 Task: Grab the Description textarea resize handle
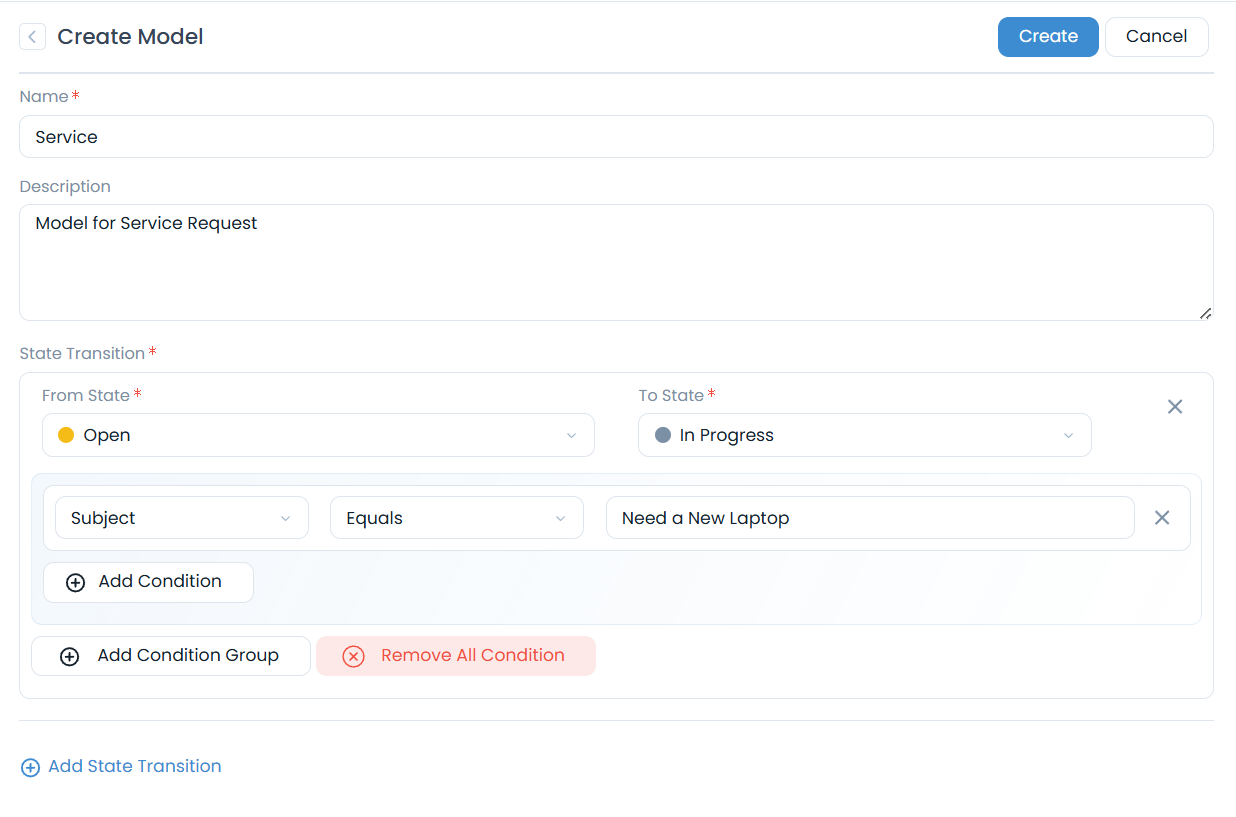[x=1205, y=313]
